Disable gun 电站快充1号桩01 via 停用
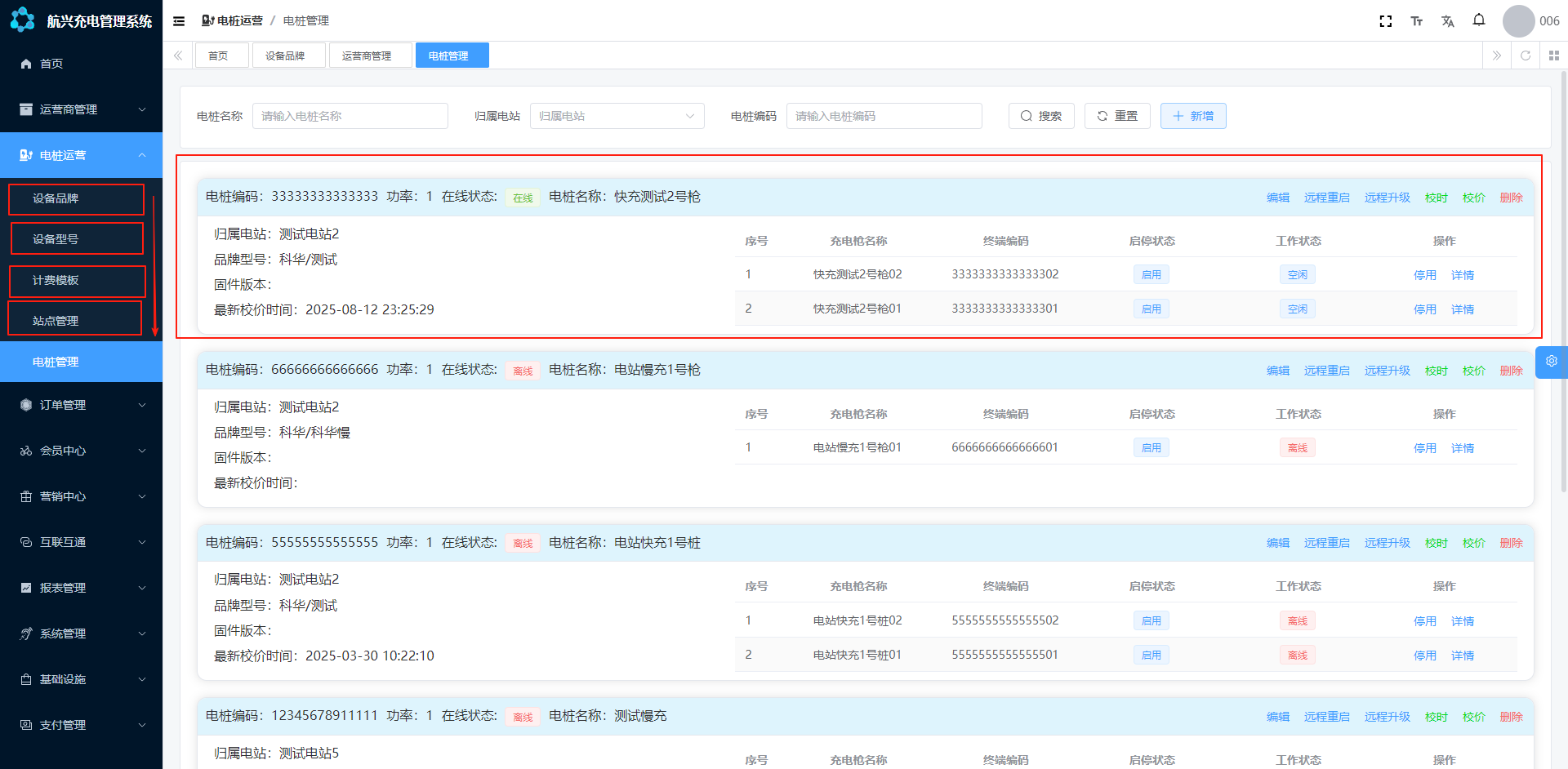 1424,656
